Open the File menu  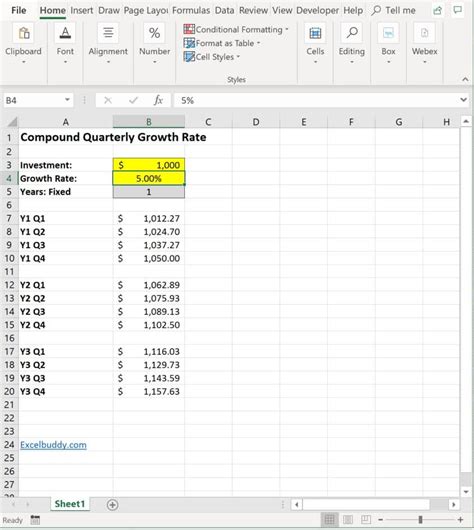pyautogui.click(x=19, y=10)
